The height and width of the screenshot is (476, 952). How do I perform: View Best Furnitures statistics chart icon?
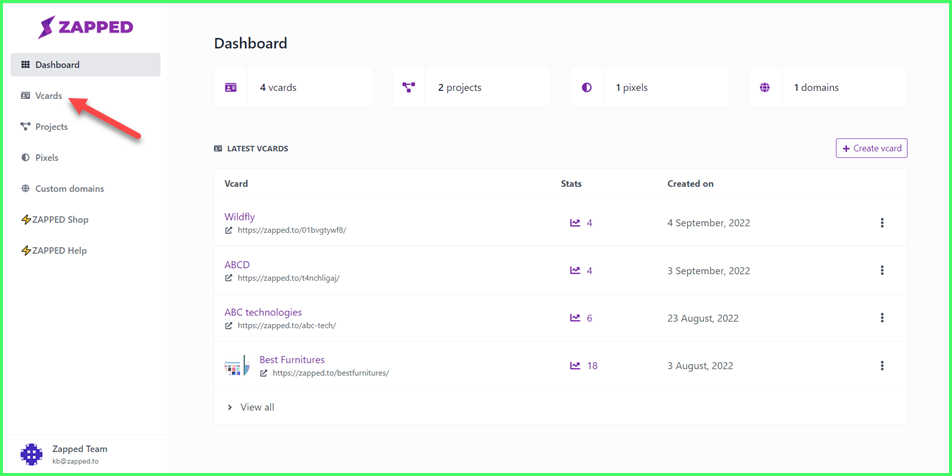575,366
